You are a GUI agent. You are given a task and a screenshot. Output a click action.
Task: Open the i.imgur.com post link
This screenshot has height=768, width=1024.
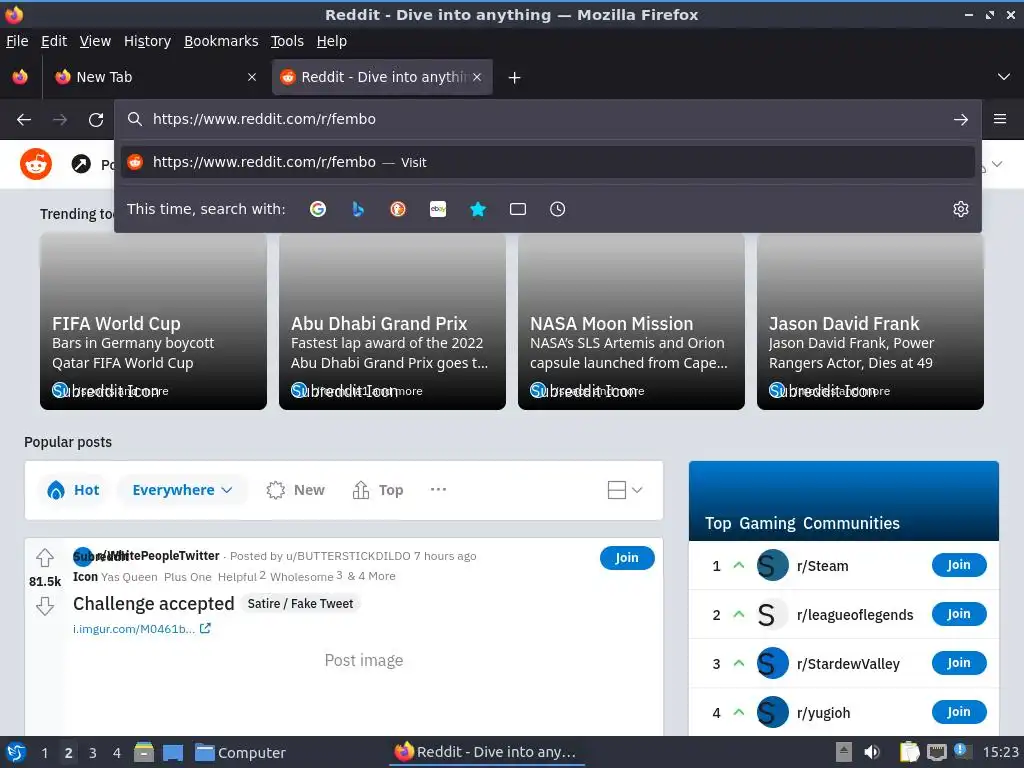point(141,629)
